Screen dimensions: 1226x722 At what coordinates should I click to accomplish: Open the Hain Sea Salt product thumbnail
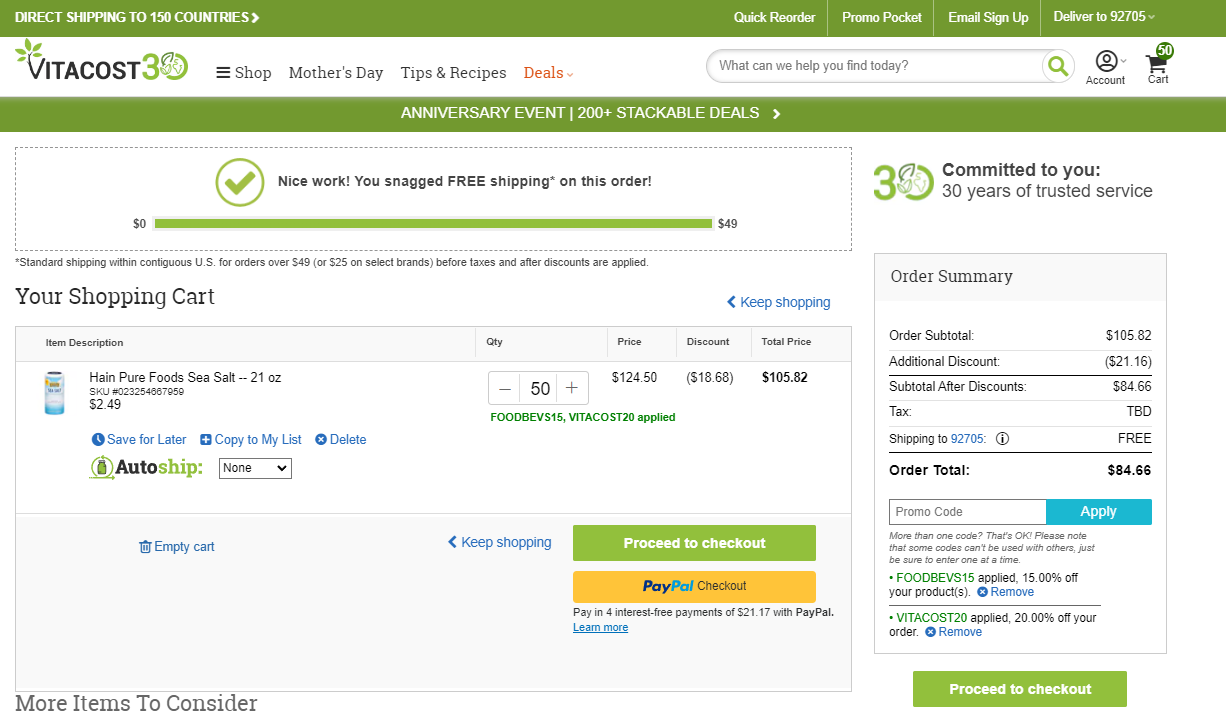54,393
